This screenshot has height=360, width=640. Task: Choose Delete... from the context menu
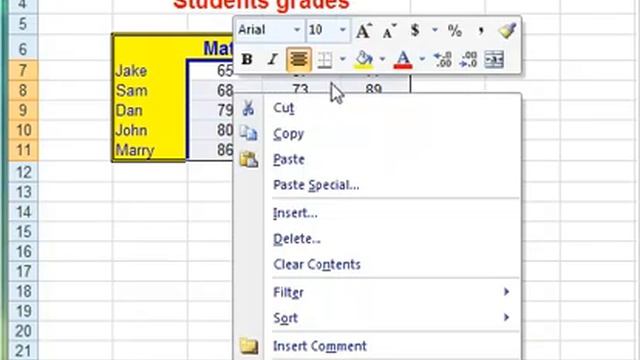(377, 239)
